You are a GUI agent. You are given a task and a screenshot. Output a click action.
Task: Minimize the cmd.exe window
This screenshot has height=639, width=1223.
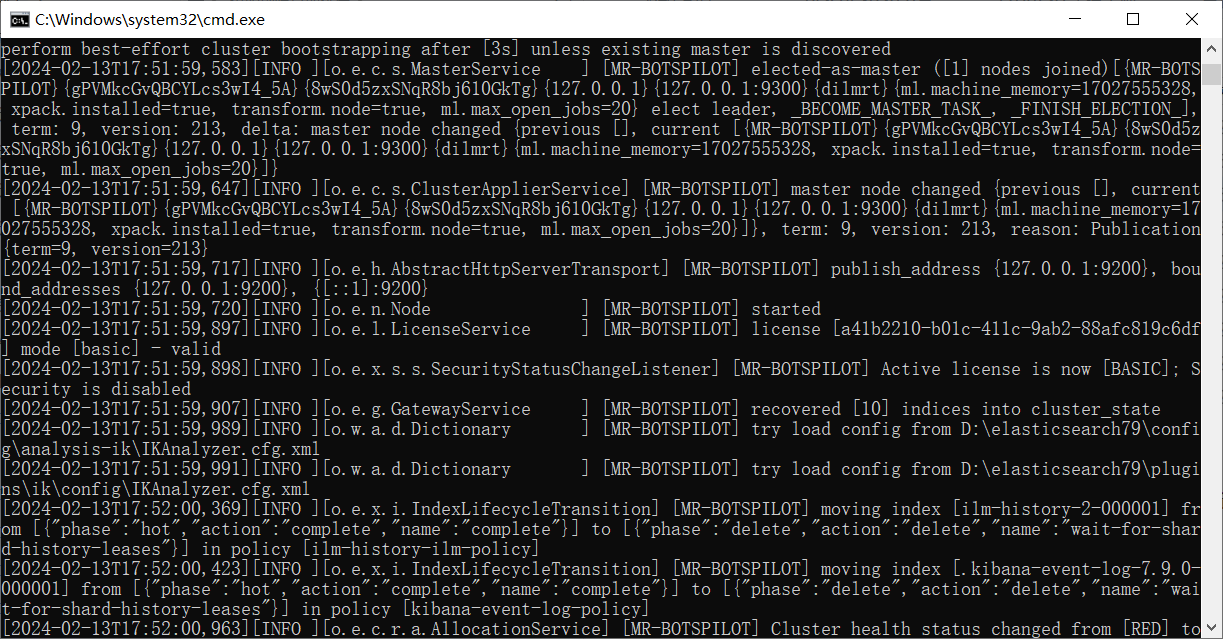point(1074,19)
